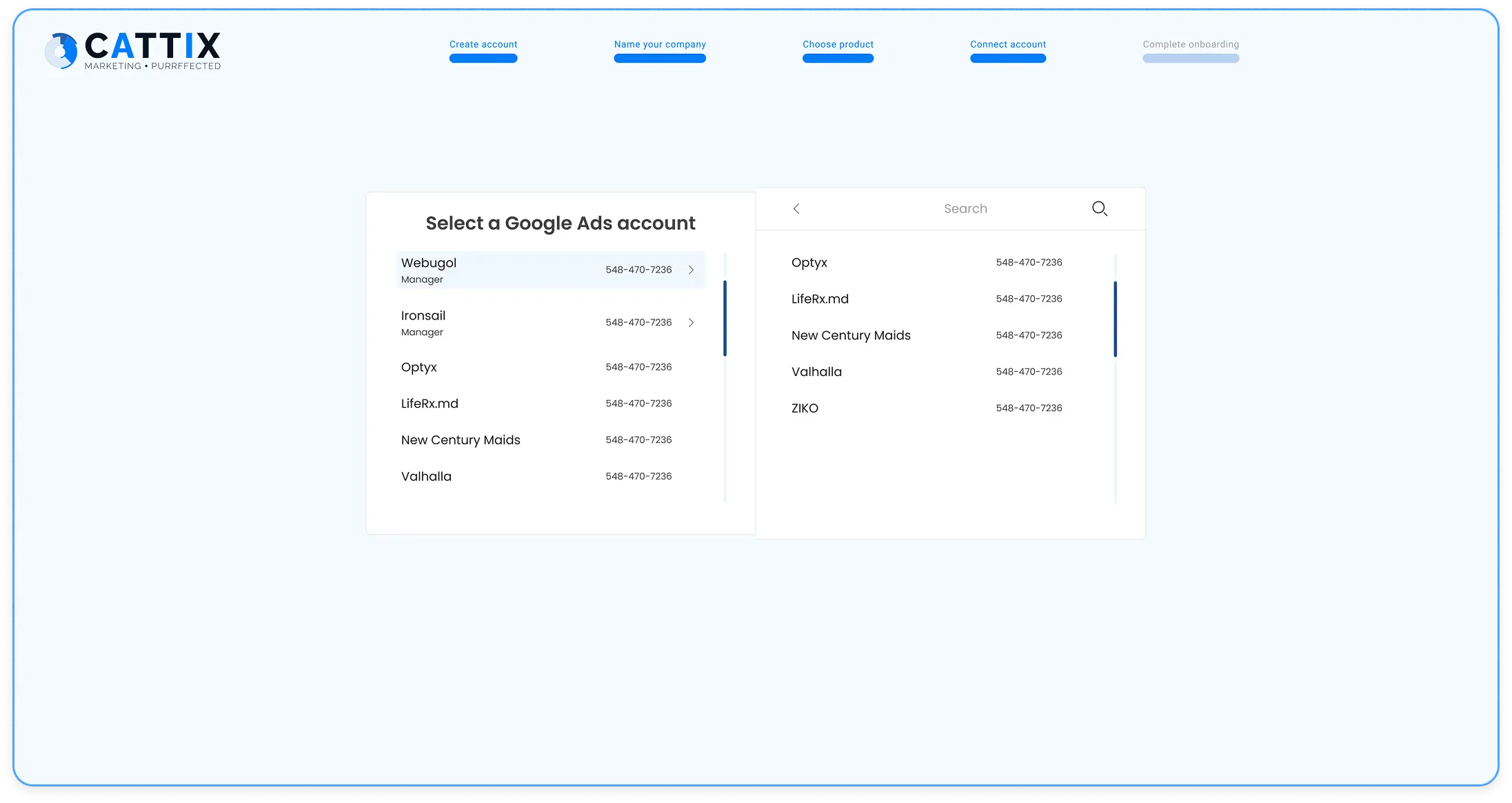Viewport: 1512px width, 803px height.
Task: Select Valhalla in the right panel
Action: (x=816, y=371)
